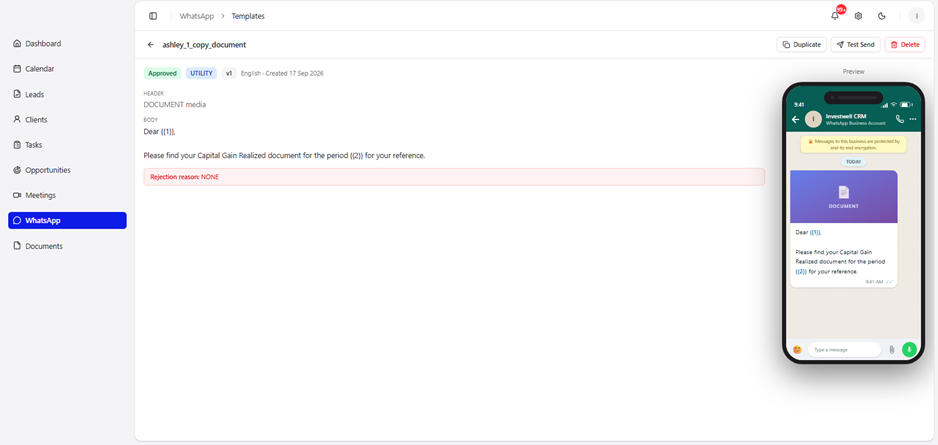Click the contact avatar in phone preview
The width and height of the screenshot is (938, 445).
tap(813, 119)
